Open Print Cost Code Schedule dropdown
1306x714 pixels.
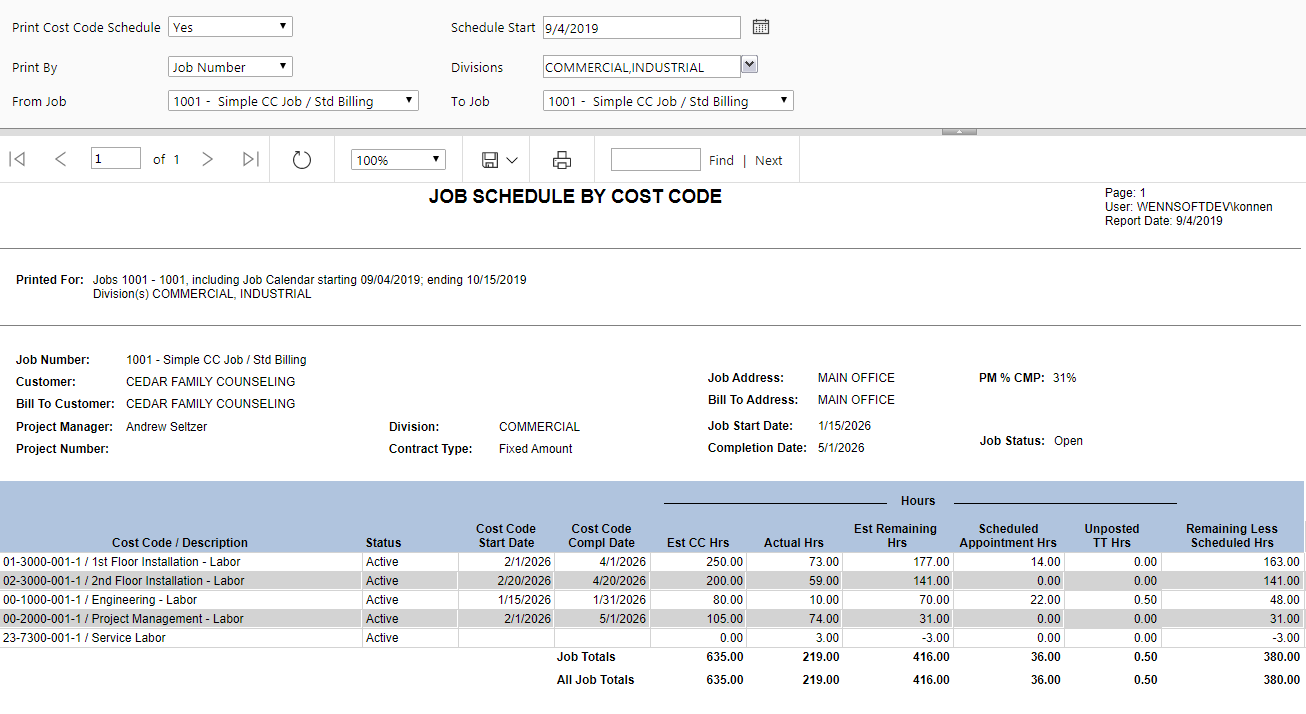230,27
